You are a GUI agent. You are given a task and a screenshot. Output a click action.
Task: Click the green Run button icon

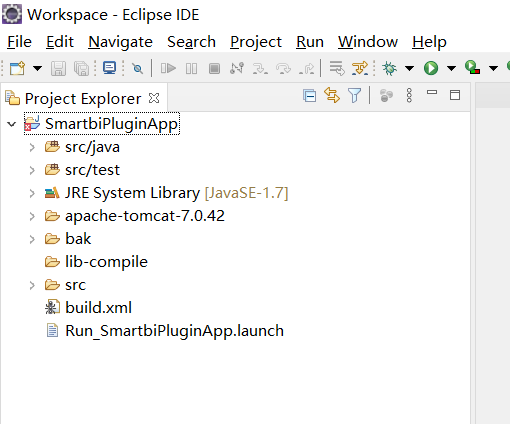[431, 68]
